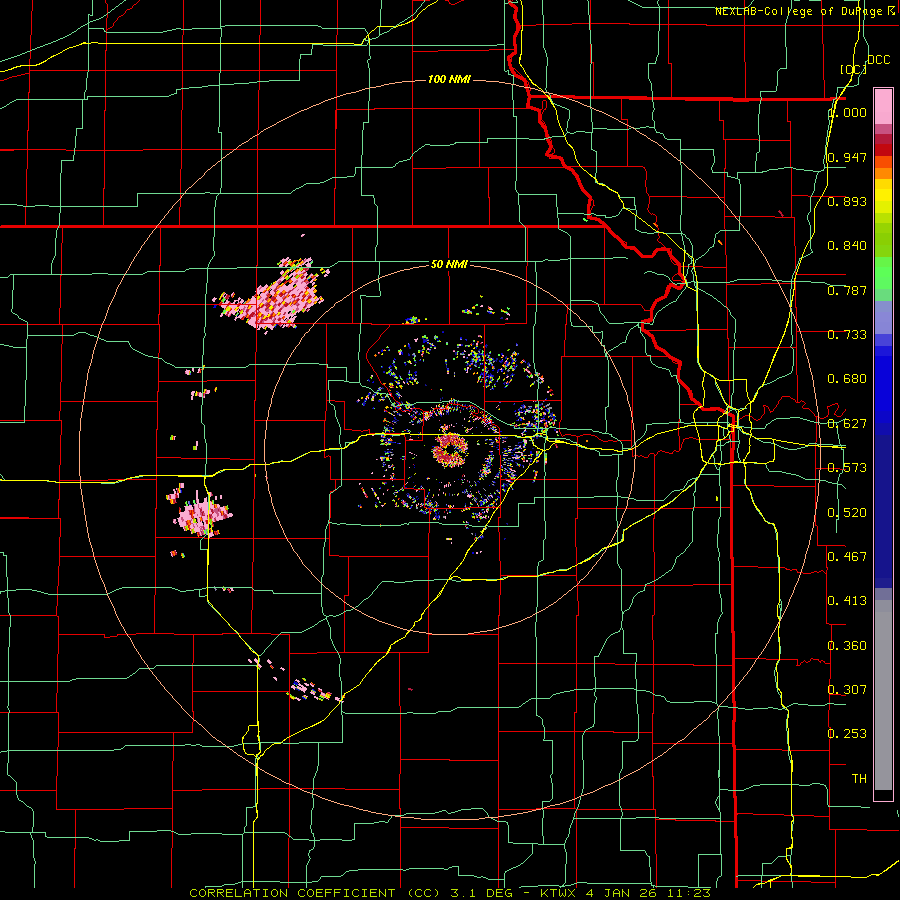This screenshot has height=900, width=900.
Task: Click the 0.947 scale value
Action: (847, 157)
